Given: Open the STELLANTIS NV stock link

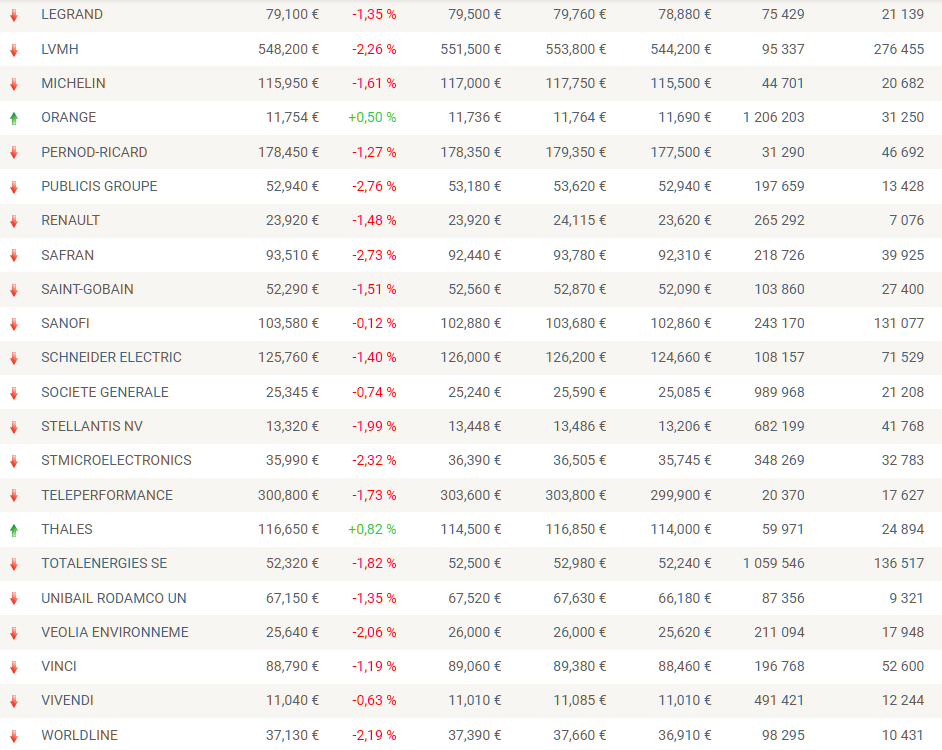Looking at the screenshot, I should coord(92,426).
